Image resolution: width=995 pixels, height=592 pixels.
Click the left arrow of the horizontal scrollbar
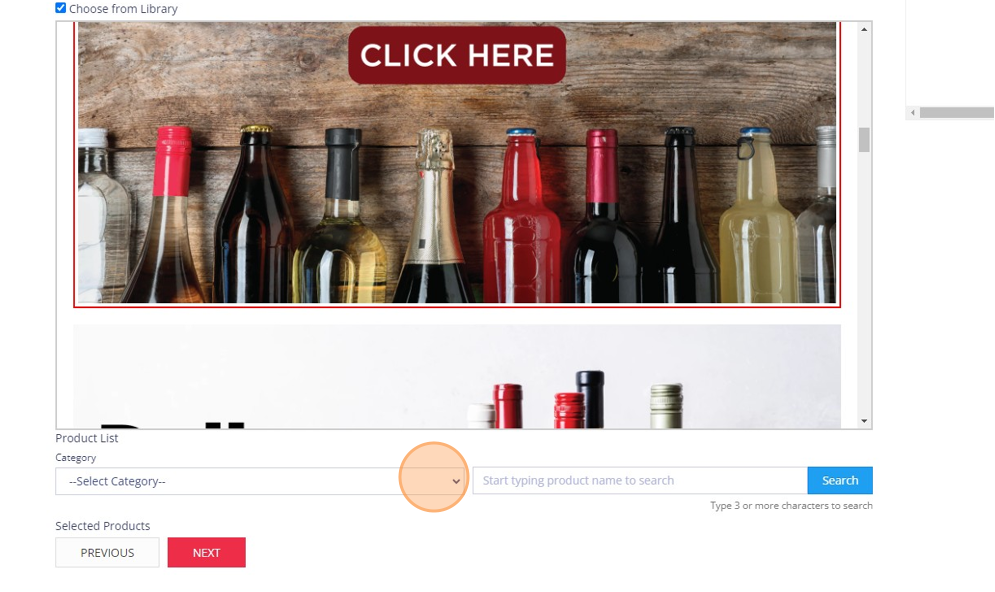click(x=913, y=113)
